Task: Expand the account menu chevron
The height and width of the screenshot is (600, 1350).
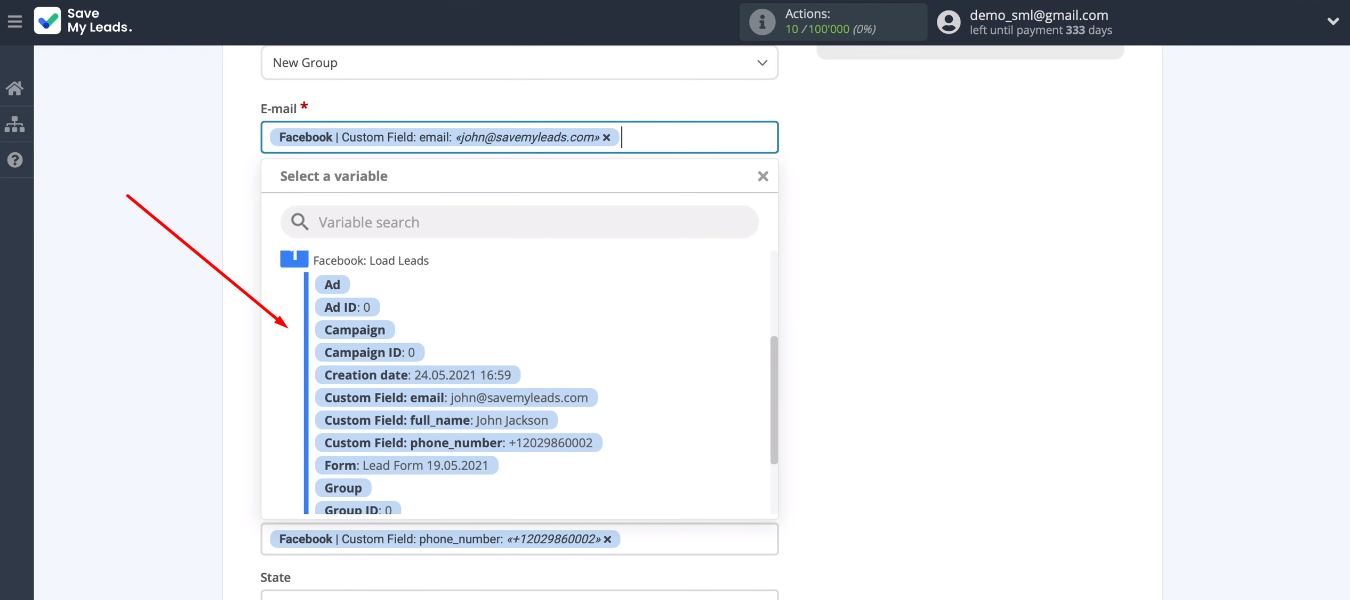Action: coord(1333,21)
